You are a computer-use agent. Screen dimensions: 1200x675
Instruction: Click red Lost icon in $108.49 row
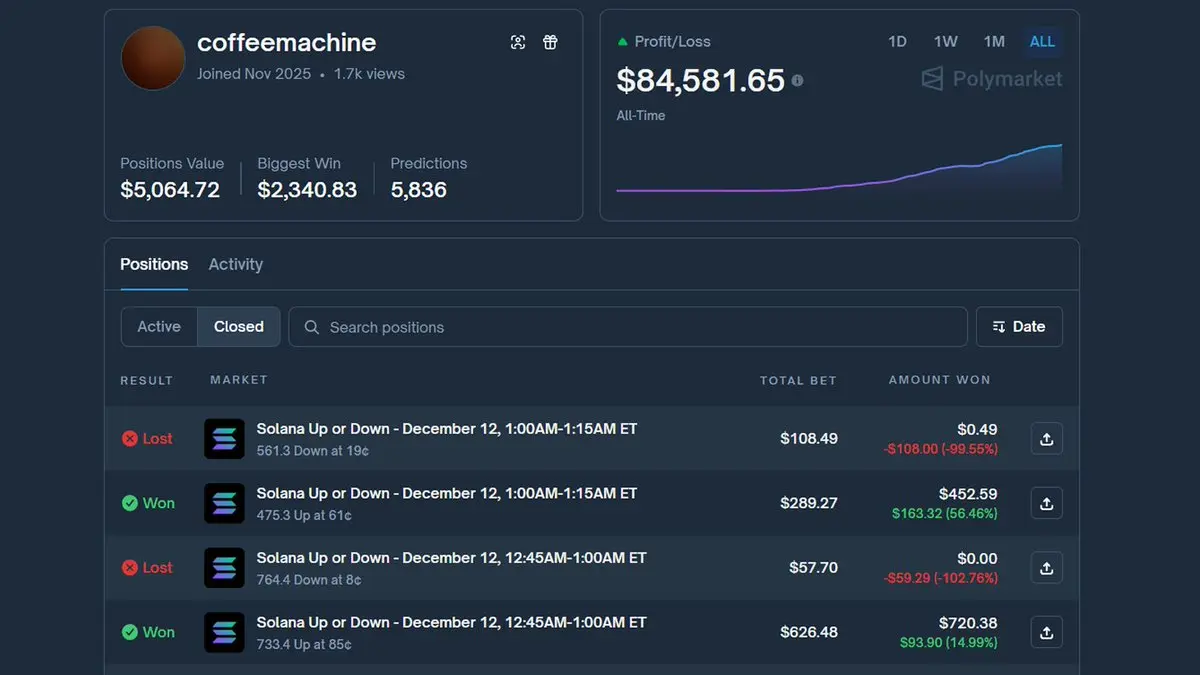click(x=129, y=438)
